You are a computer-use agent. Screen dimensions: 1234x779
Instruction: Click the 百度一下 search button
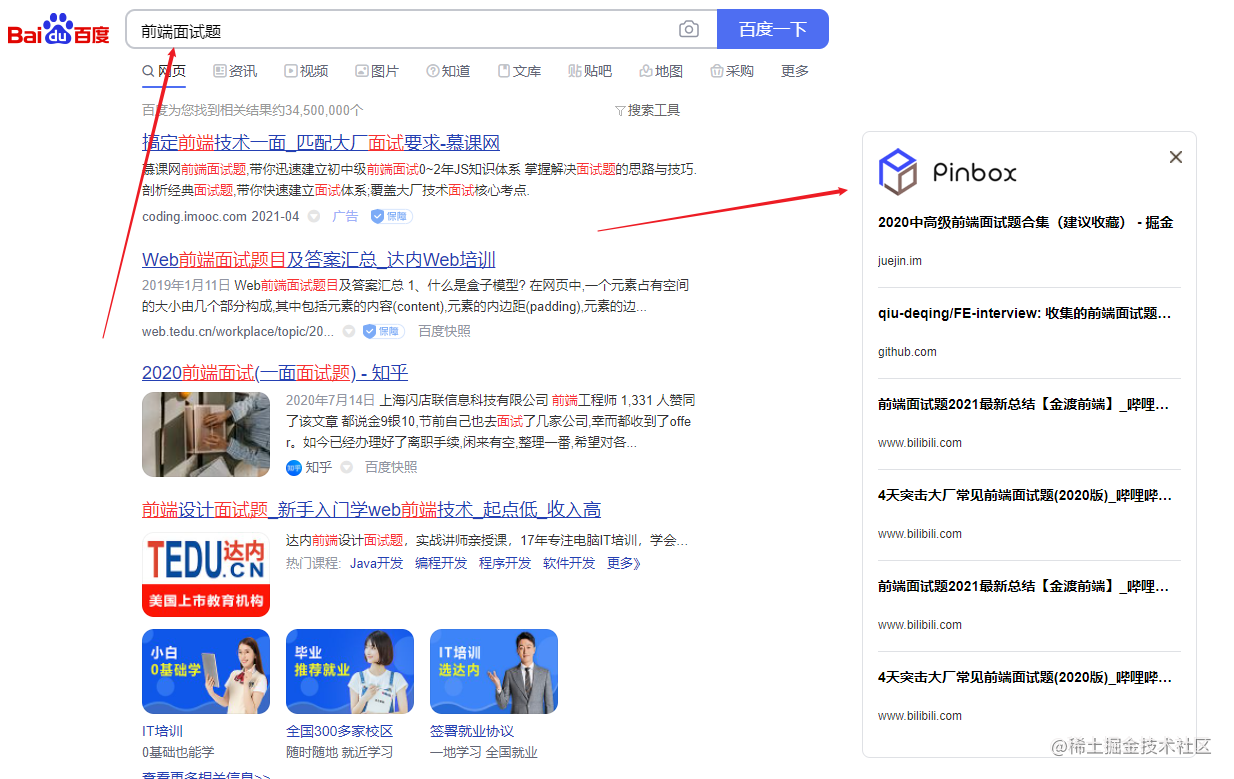click(x=773, y=29)
